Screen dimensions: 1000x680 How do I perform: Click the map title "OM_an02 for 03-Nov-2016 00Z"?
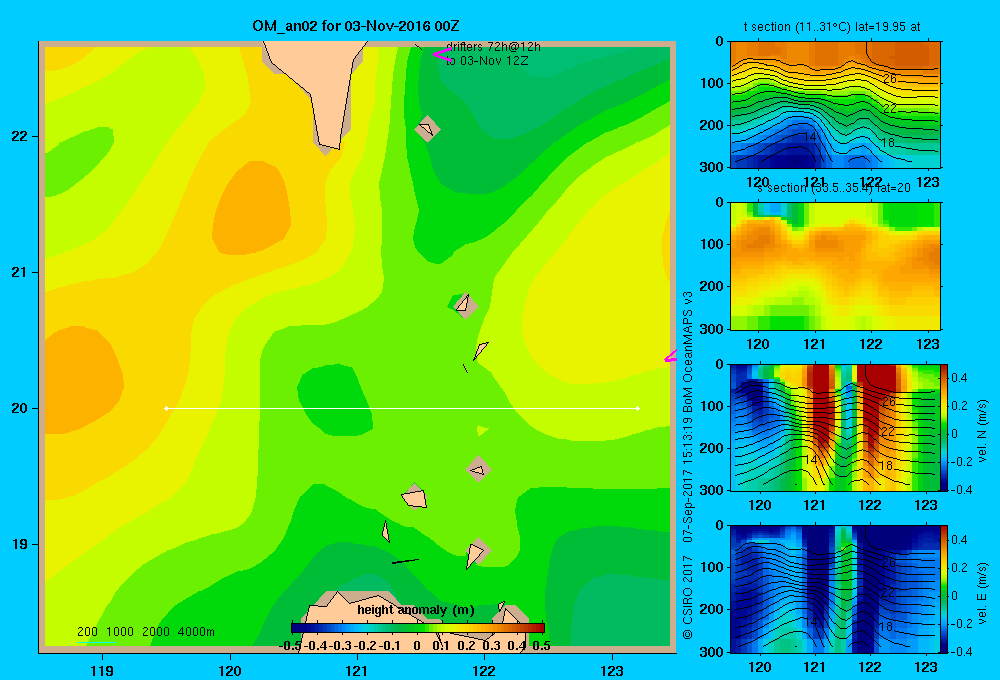tap(355, 26)
